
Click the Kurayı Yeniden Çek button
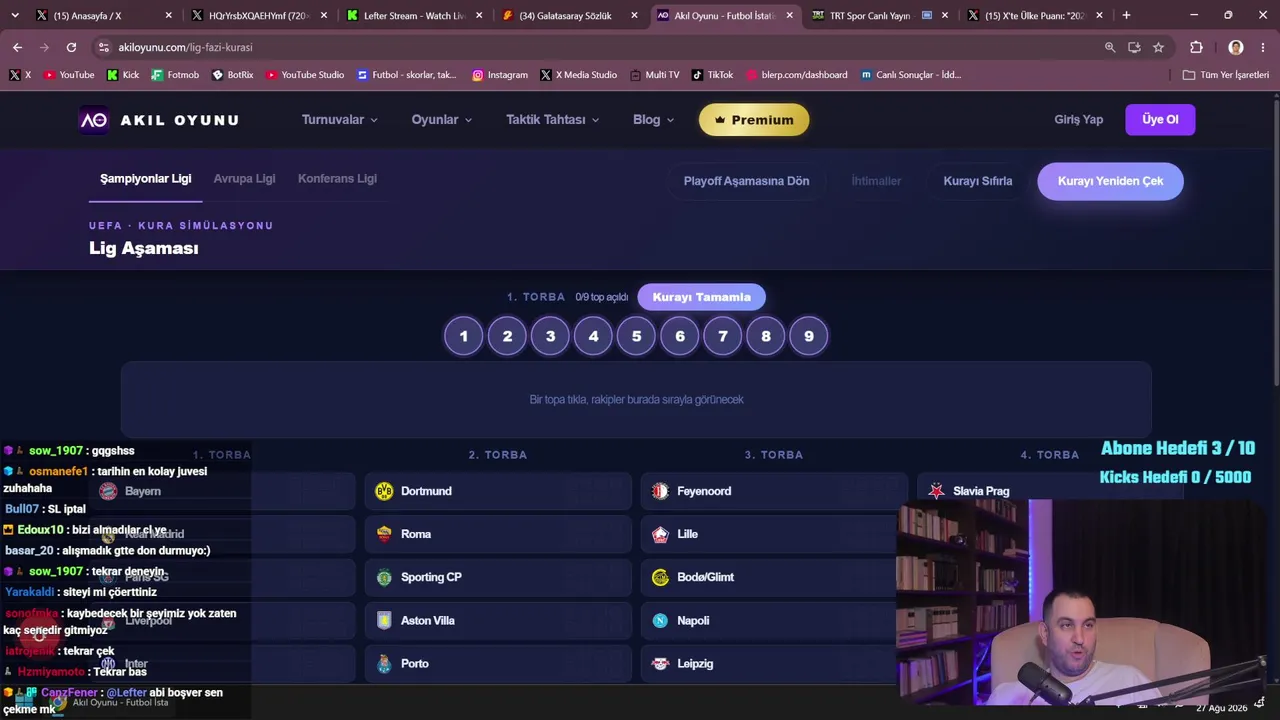coord(1110,181)
